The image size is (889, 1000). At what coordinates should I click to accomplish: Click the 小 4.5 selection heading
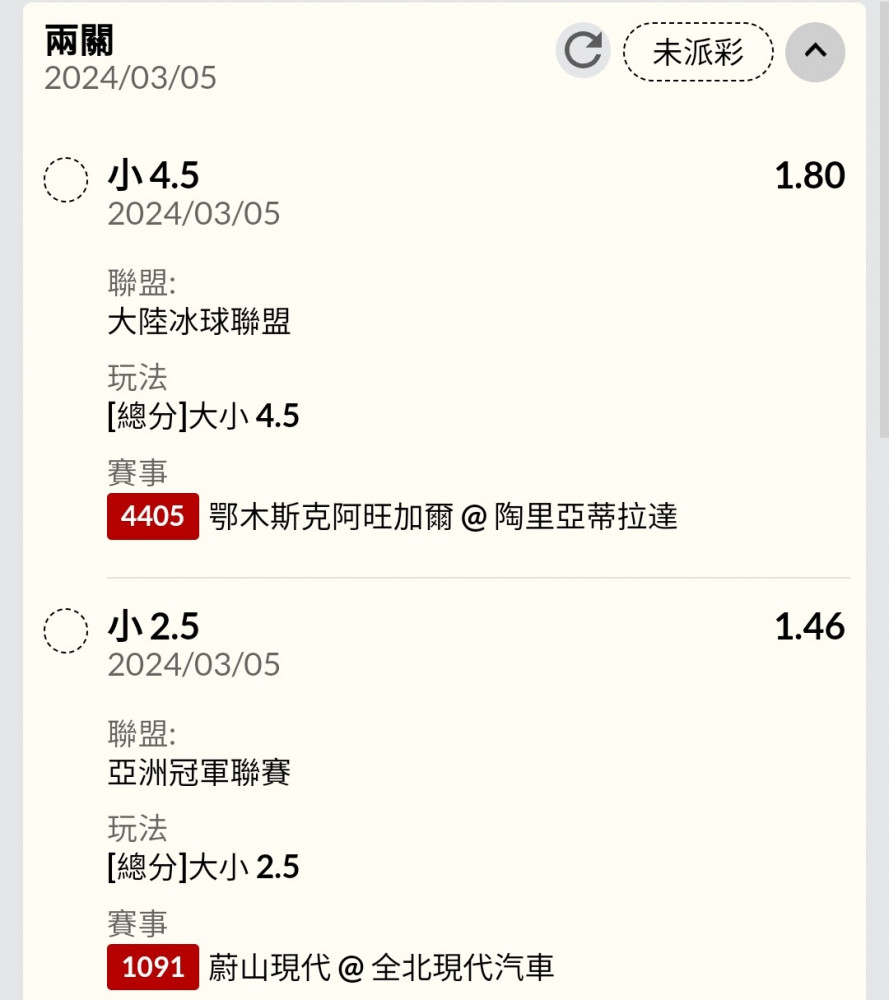point(154,175)
